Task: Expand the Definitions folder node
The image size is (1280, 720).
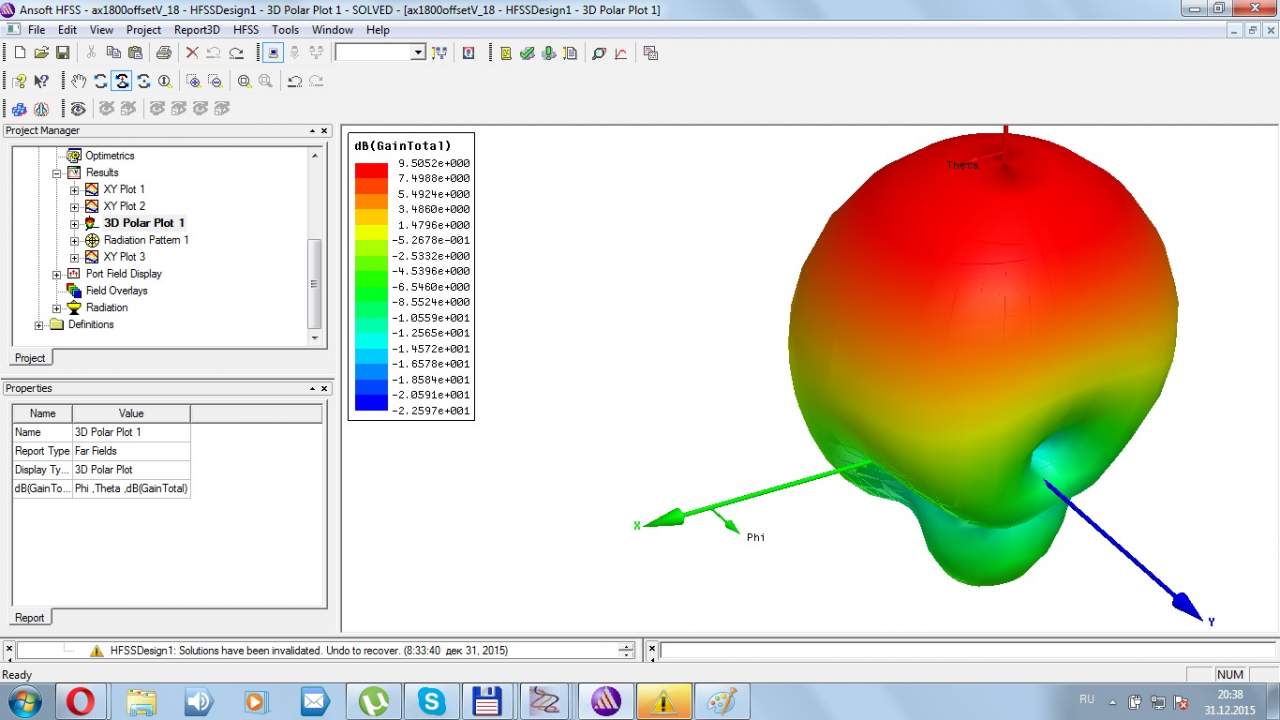Action: click(x=39, y=325)
